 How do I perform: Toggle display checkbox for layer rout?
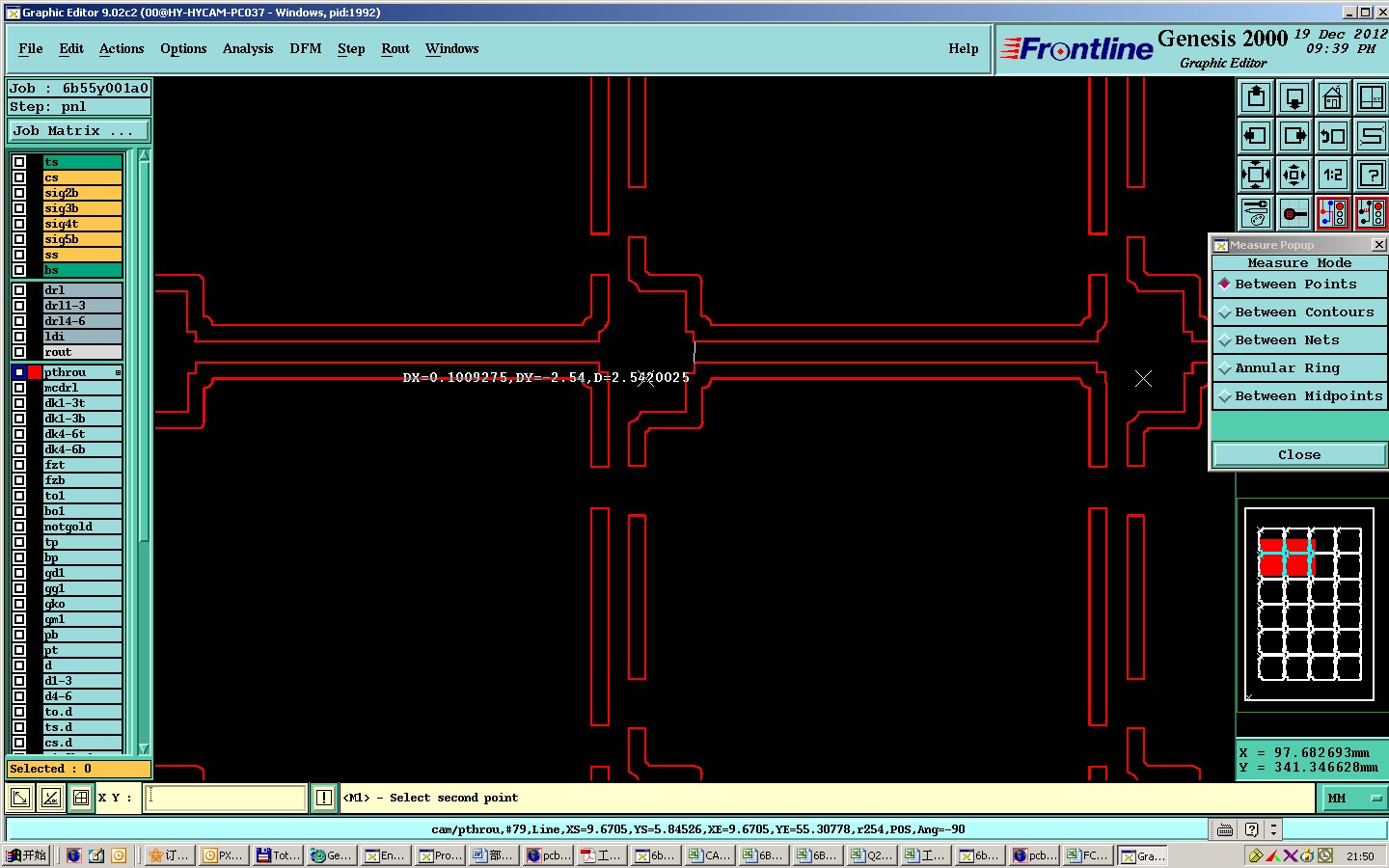[x=19, y=352]
